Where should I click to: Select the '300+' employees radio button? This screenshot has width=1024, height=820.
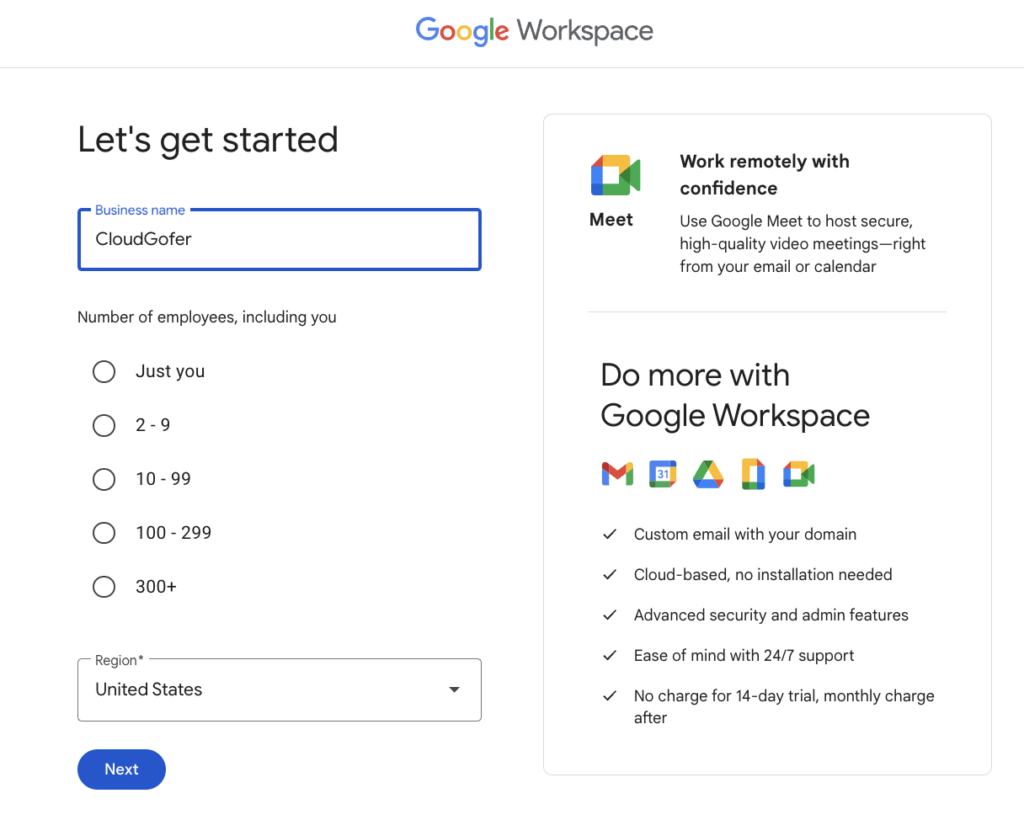click(104, 588)
